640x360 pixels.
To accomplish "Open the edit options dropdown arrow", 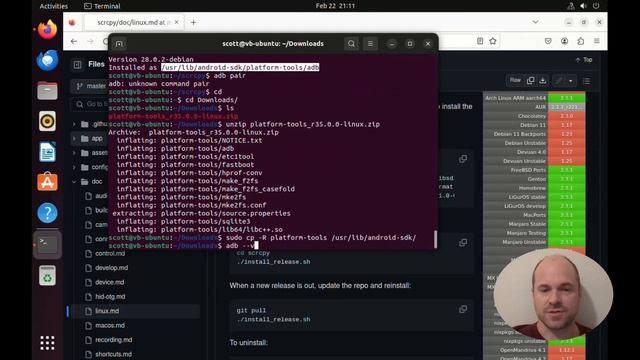I will 571,81.
